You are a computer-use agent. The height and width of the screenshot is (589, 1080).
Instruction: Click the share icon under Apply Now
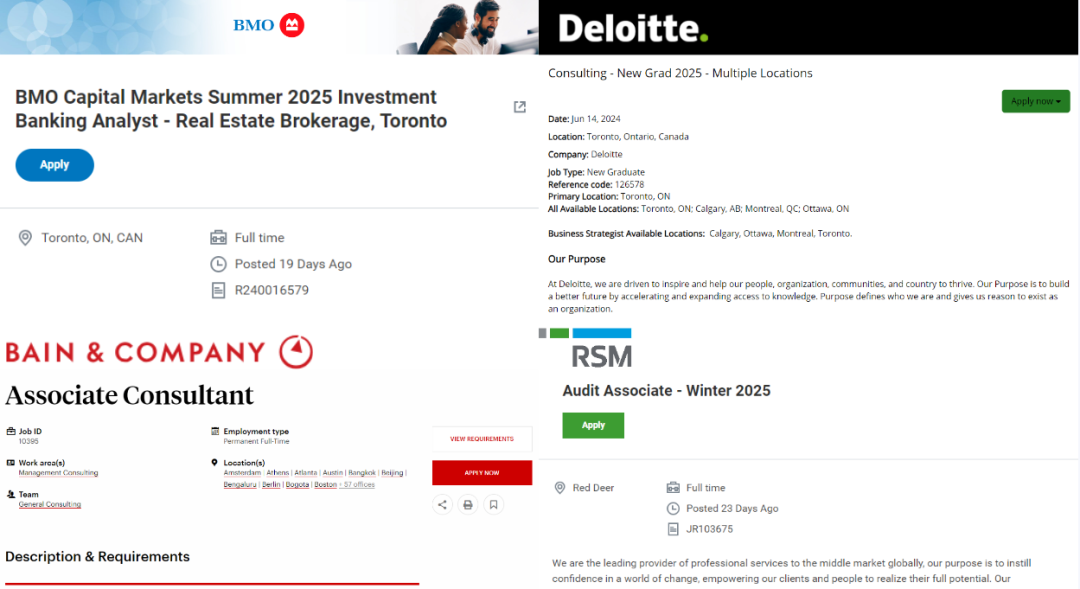(442, 505)
